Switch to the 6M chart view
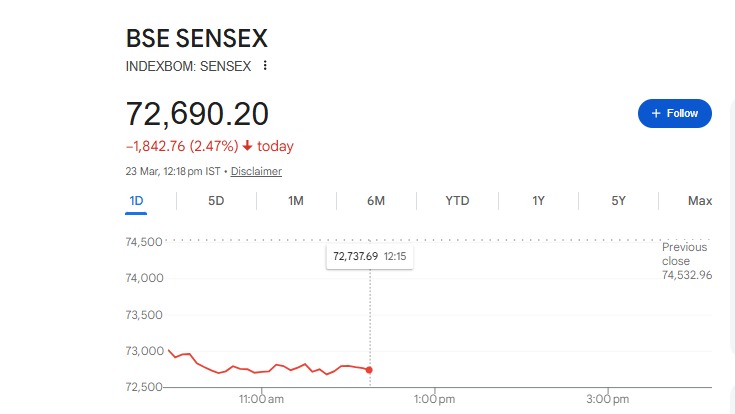 point(376,201)
